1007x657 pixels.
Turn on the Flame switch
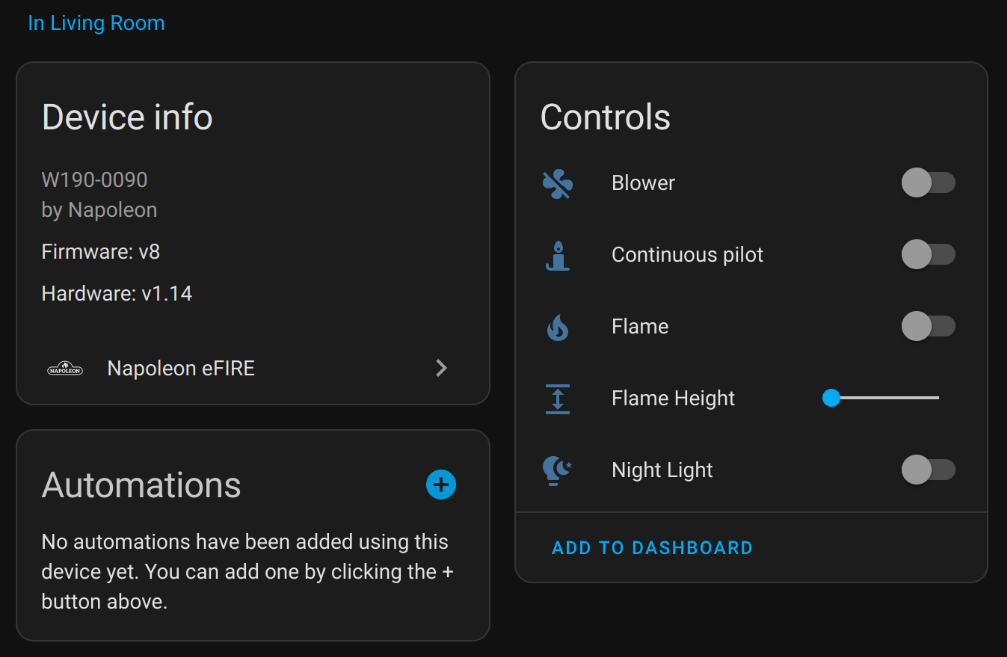(928, 327)
